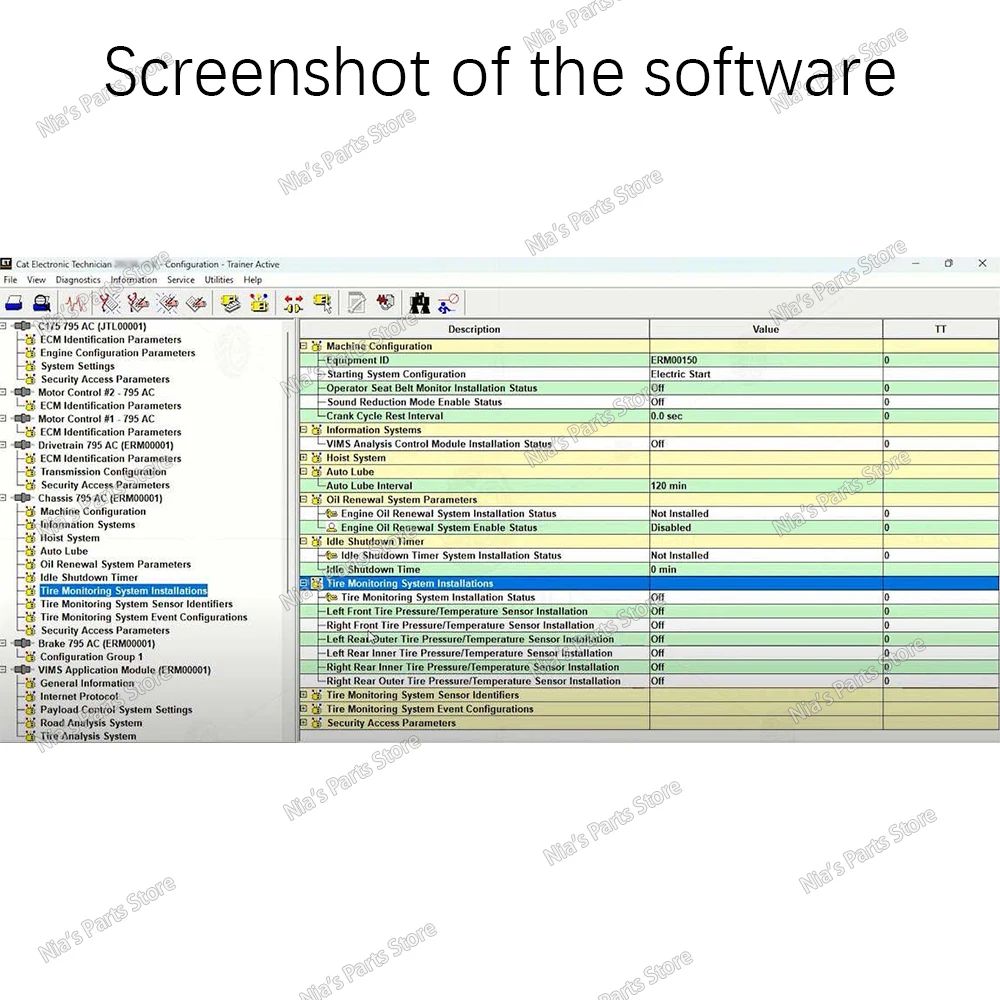Click Left Front Tire Pressure/Temperature Sensor Installation row
The width and height of the screenshot is (1000, 1000).
click(x=649, y=611)
